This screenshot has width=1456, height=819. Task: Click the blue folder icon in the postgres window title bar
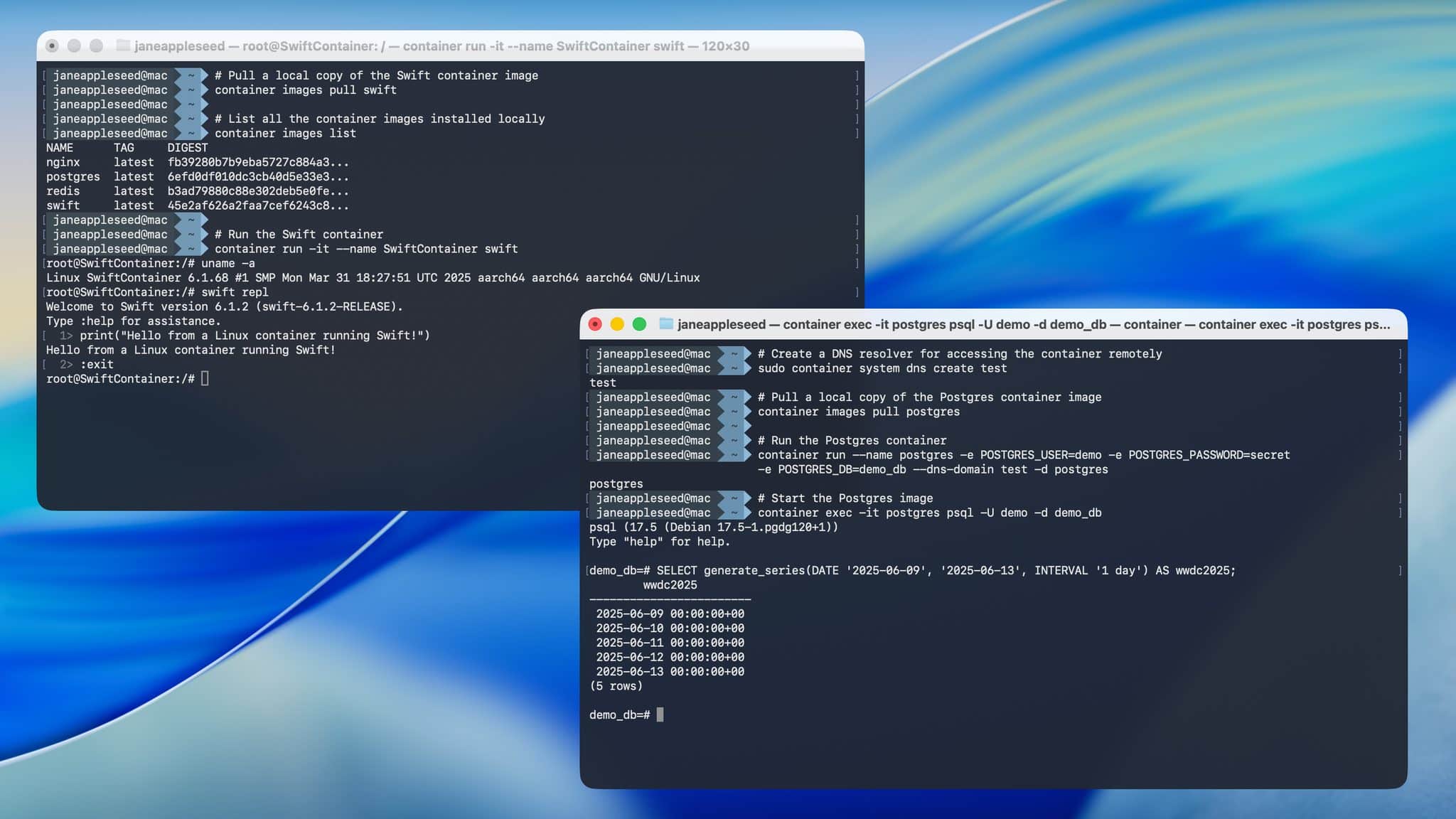click(667, 324)
